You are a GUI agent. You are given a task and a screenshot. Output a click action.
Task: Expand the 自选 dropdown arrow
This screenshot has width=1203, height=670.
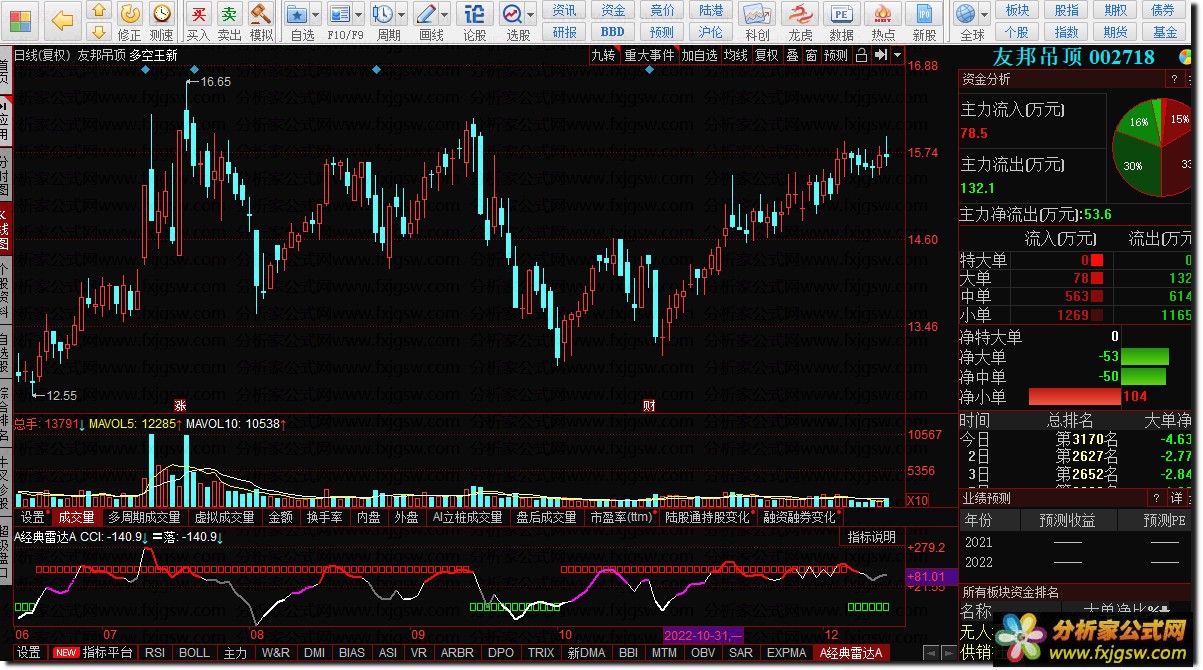pyautogui.click(x=316, y=17)
